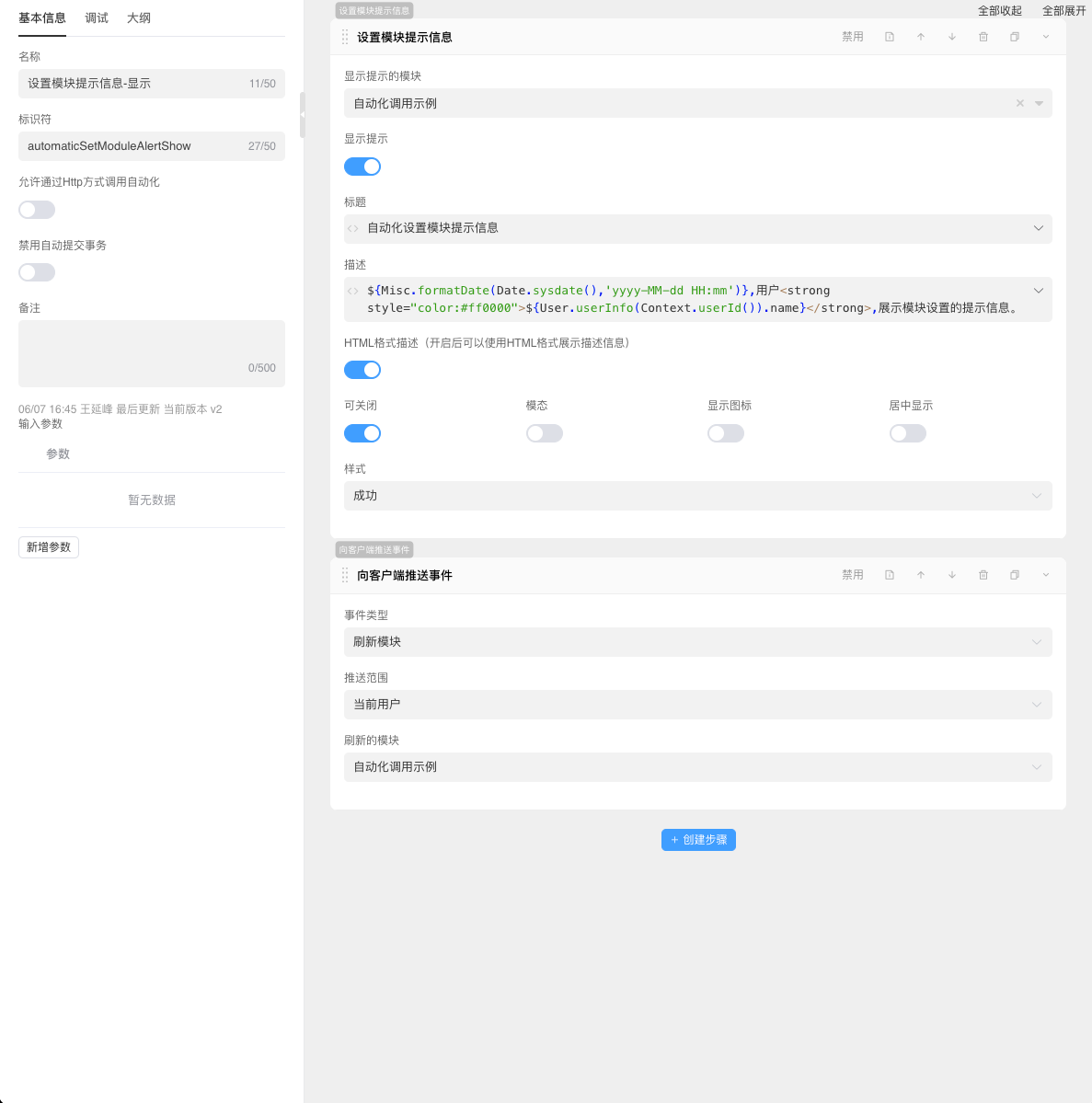Delete the 向客户端推送事件 step via trash icon
The width and height of the screenshot is (1092, 1103).
(x=983, y=575)
